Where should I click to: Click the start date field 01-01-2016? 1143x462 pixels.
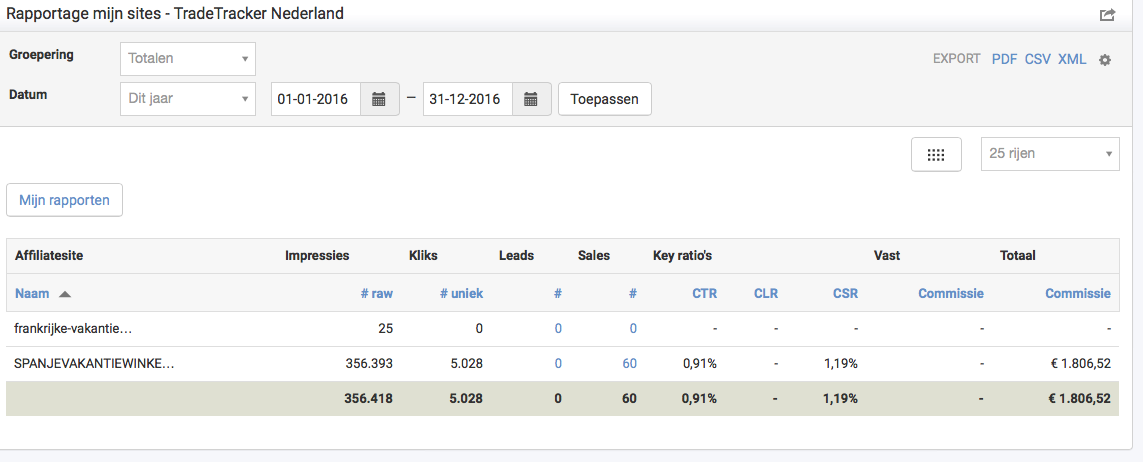(316, 99)
